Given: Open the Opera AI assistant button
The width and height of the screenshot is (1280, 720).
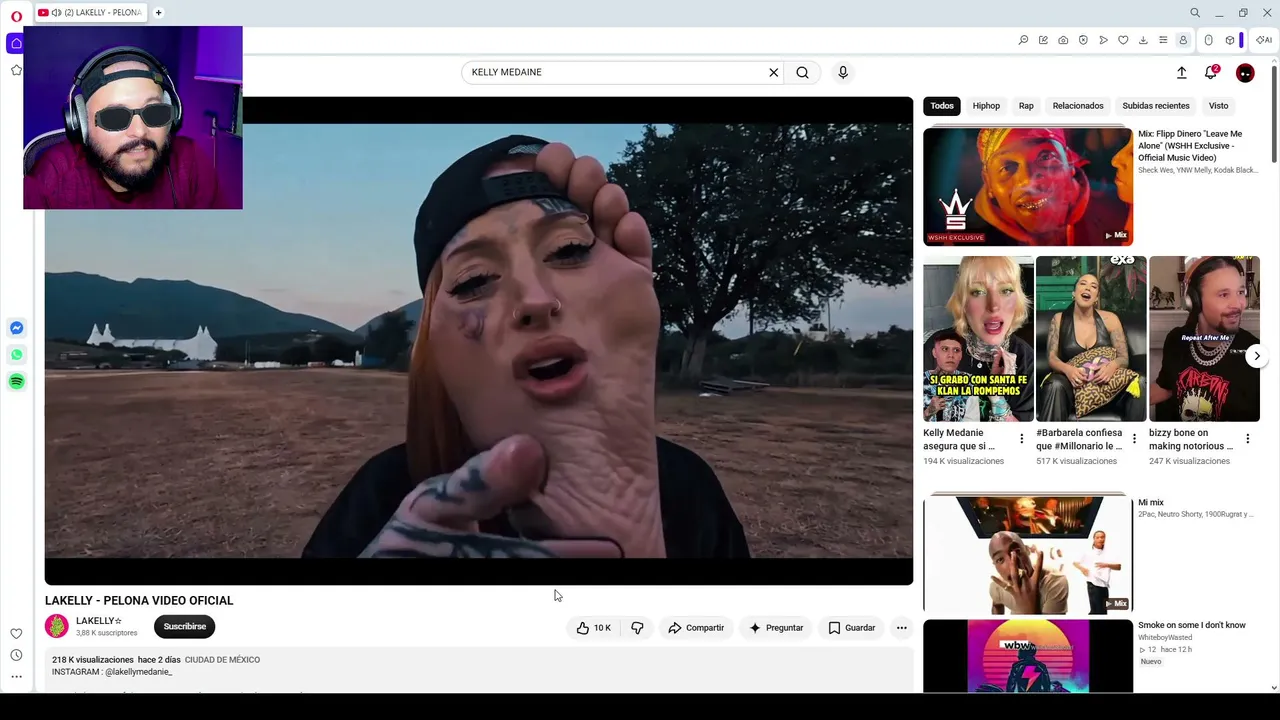Looking at the screenshot, I should 1264,40.
